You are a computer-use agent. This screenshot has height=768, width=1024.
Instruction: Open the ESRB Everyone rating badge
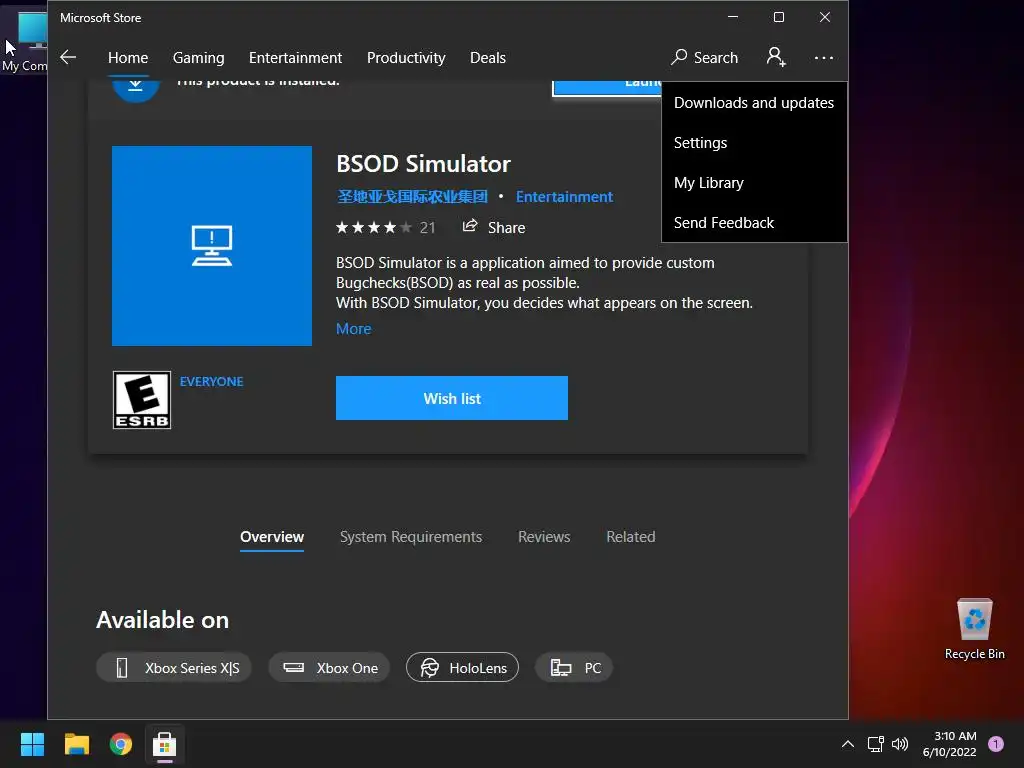point(142,400)
